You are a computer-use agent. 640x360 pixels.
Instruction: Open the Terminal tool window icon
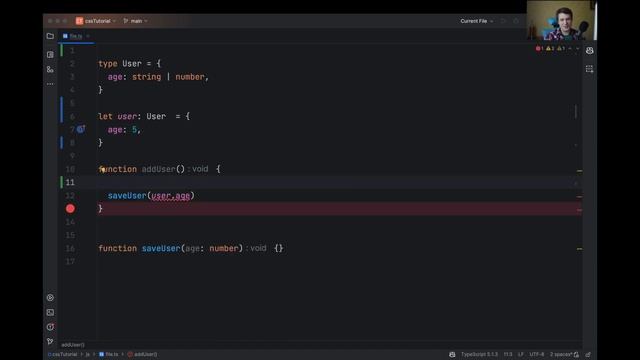click(50, 312)
